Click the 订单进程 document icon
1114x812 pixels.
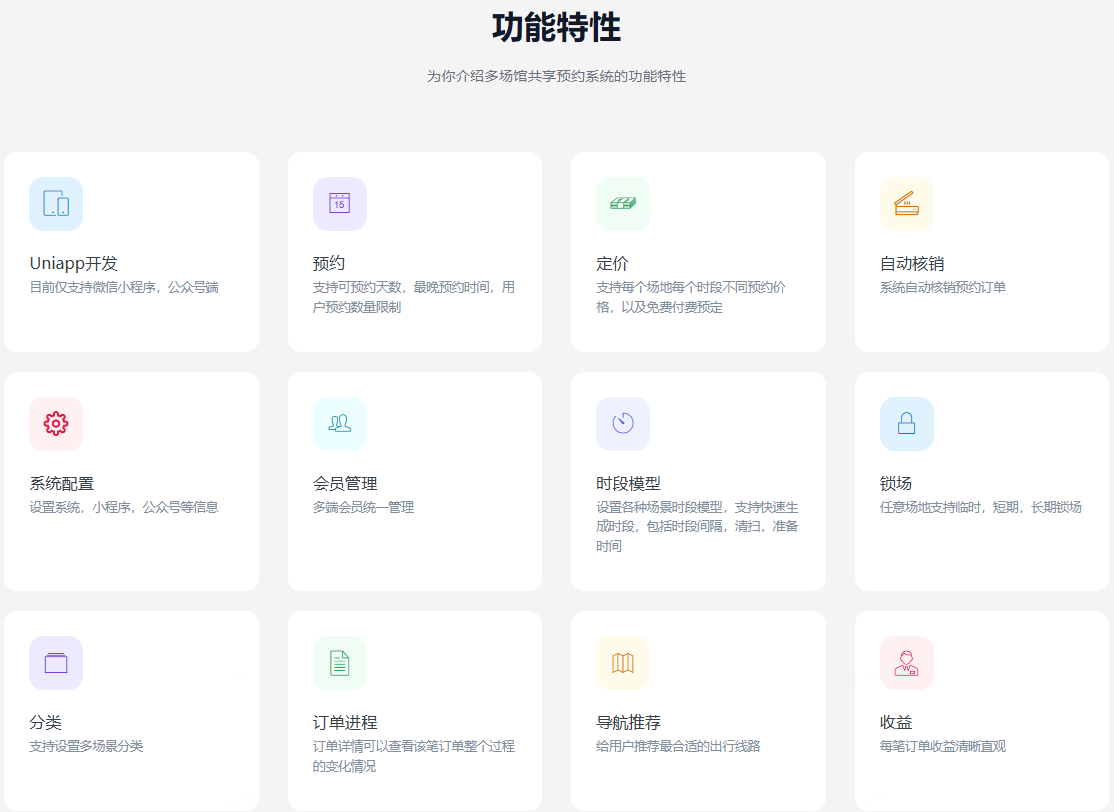tap(339, 663)
